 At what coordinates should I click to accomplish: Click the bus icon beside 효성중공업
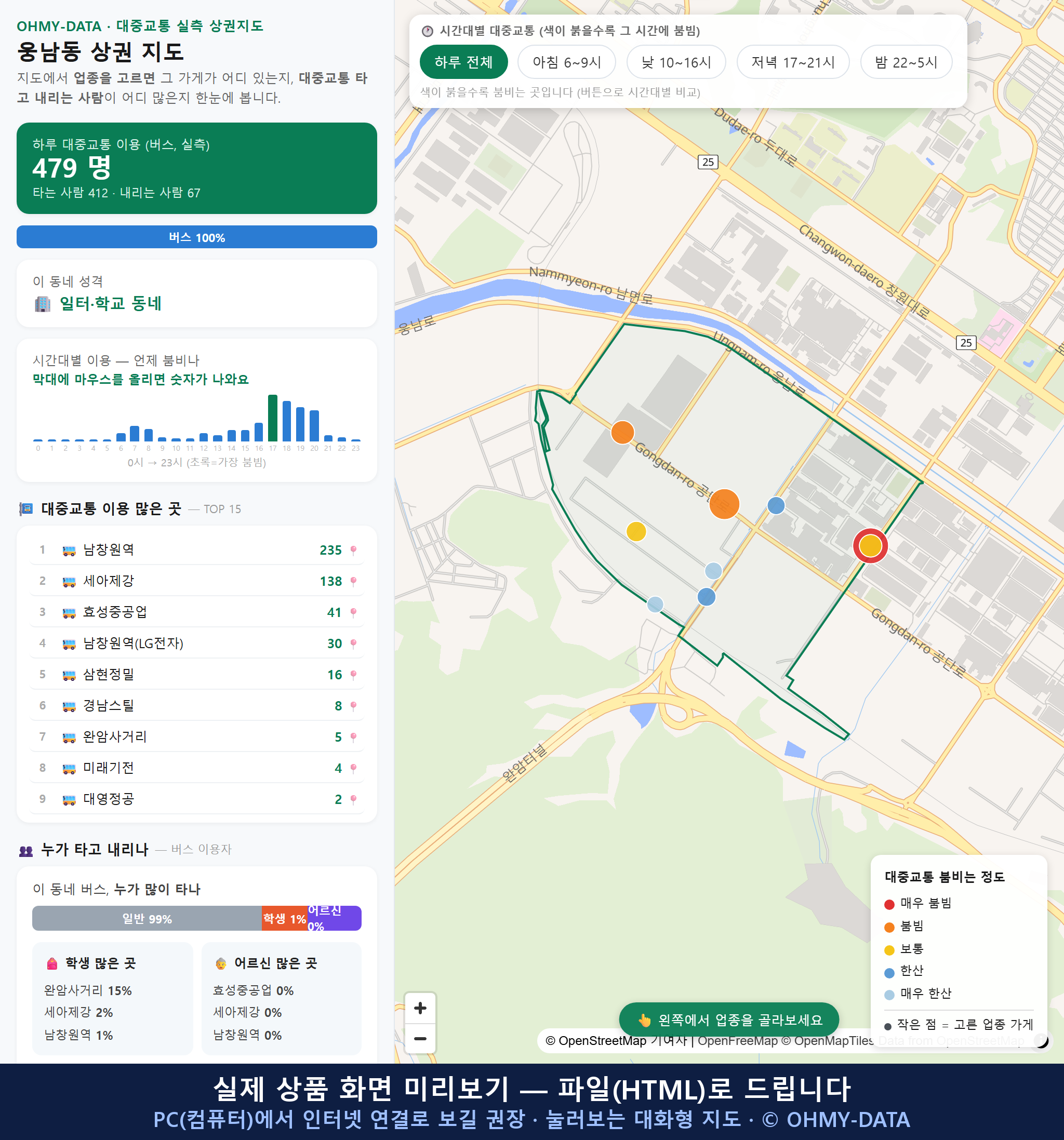point(69,613)
